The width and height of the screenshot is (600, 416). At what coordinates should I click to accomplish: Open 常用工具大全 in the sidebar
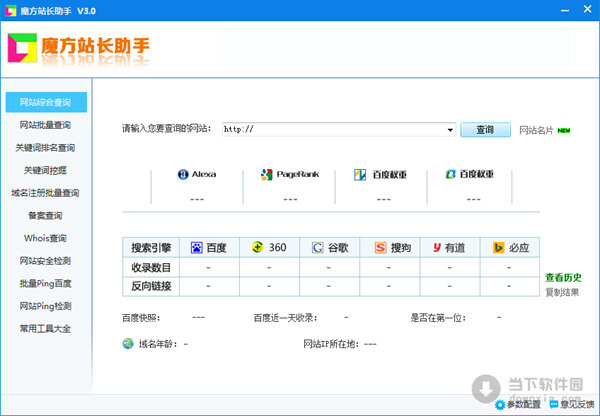click(45, 328)
